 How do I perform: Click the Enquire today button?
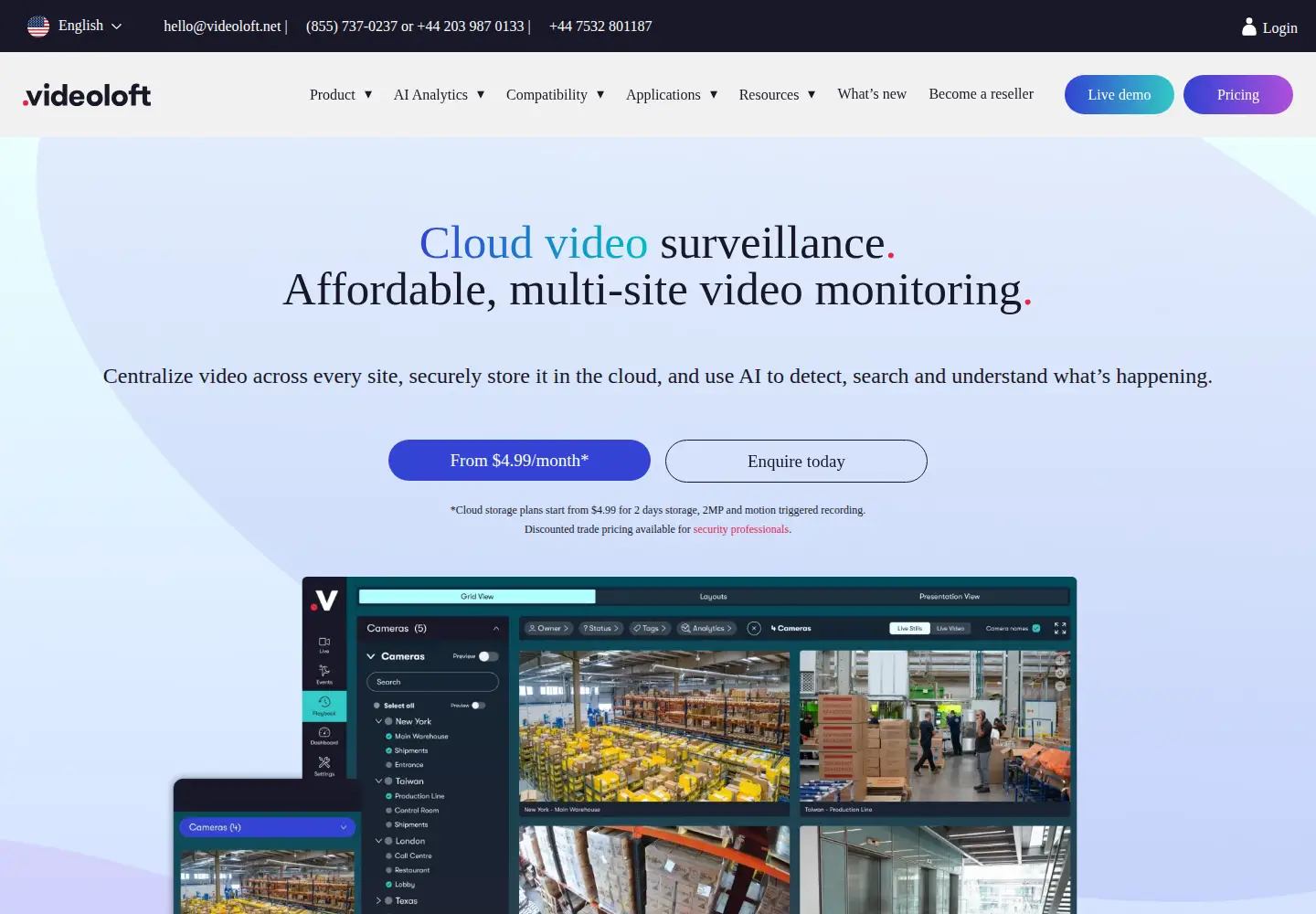[x=796, y=461]
